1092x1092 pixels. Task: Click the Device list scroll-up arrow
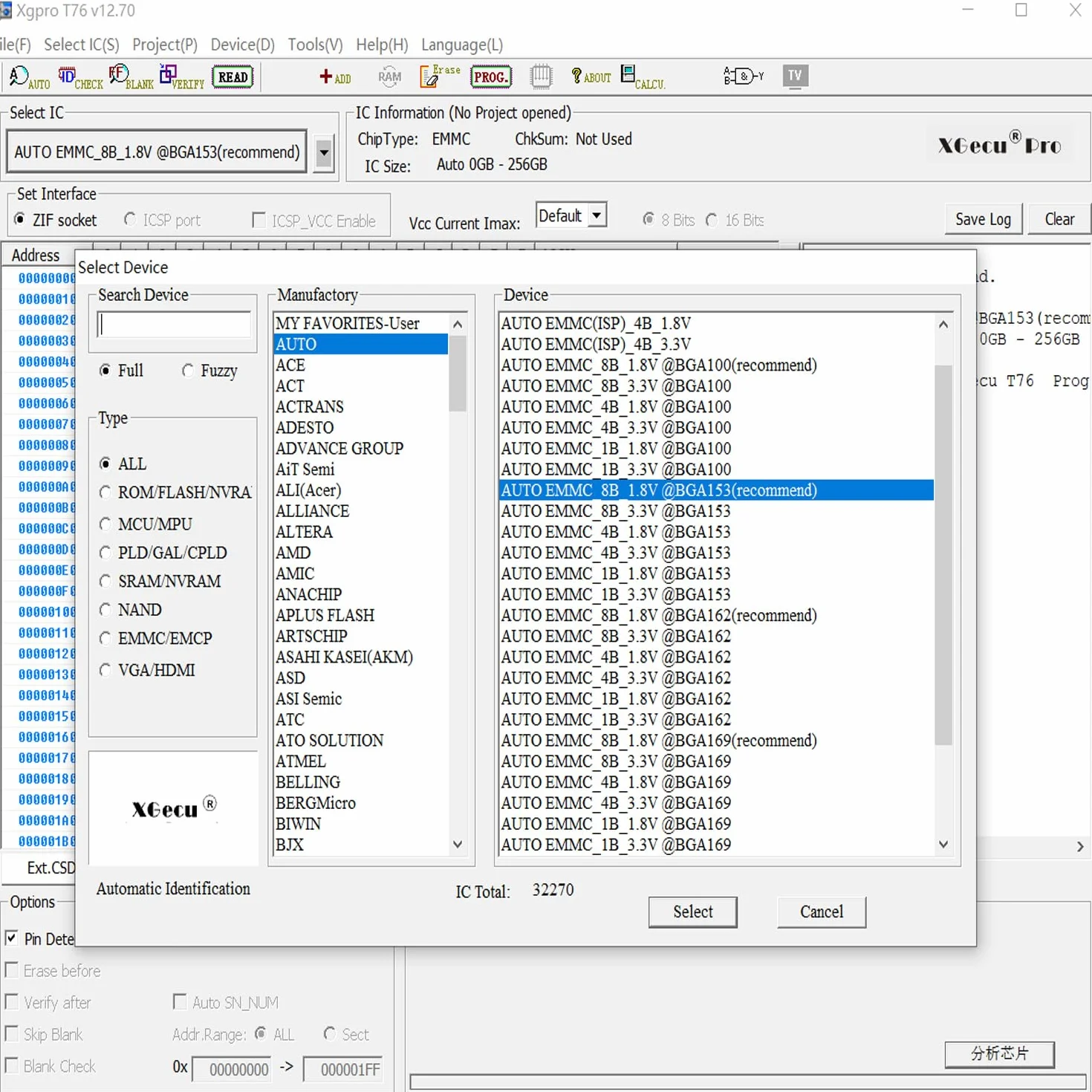pyautogui.click(x=943, y=324)
